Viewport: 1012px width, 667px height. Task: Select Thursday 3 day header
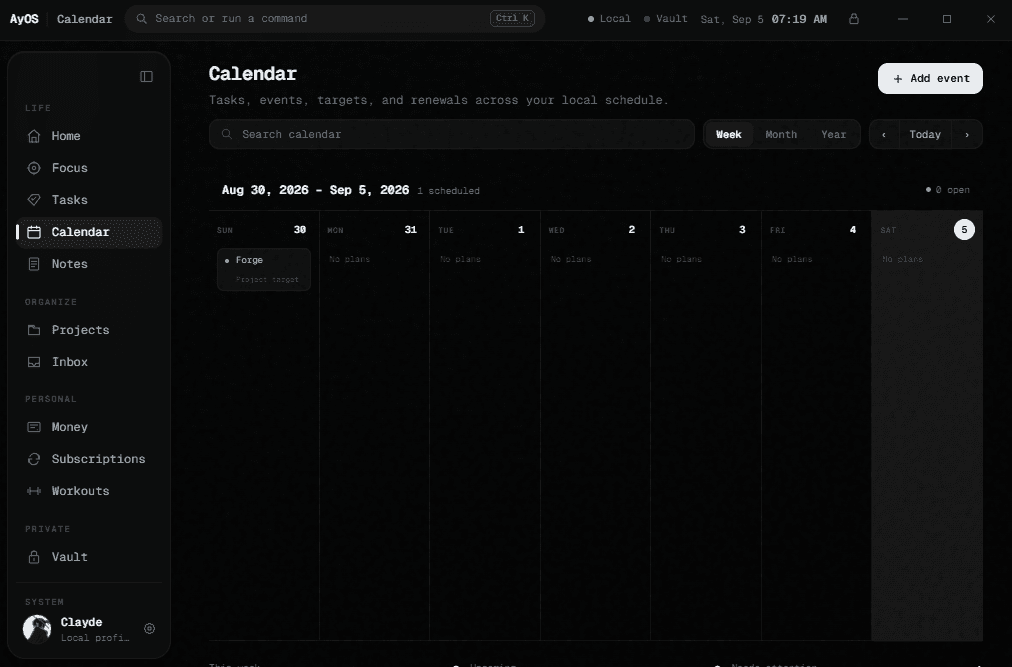705,230
